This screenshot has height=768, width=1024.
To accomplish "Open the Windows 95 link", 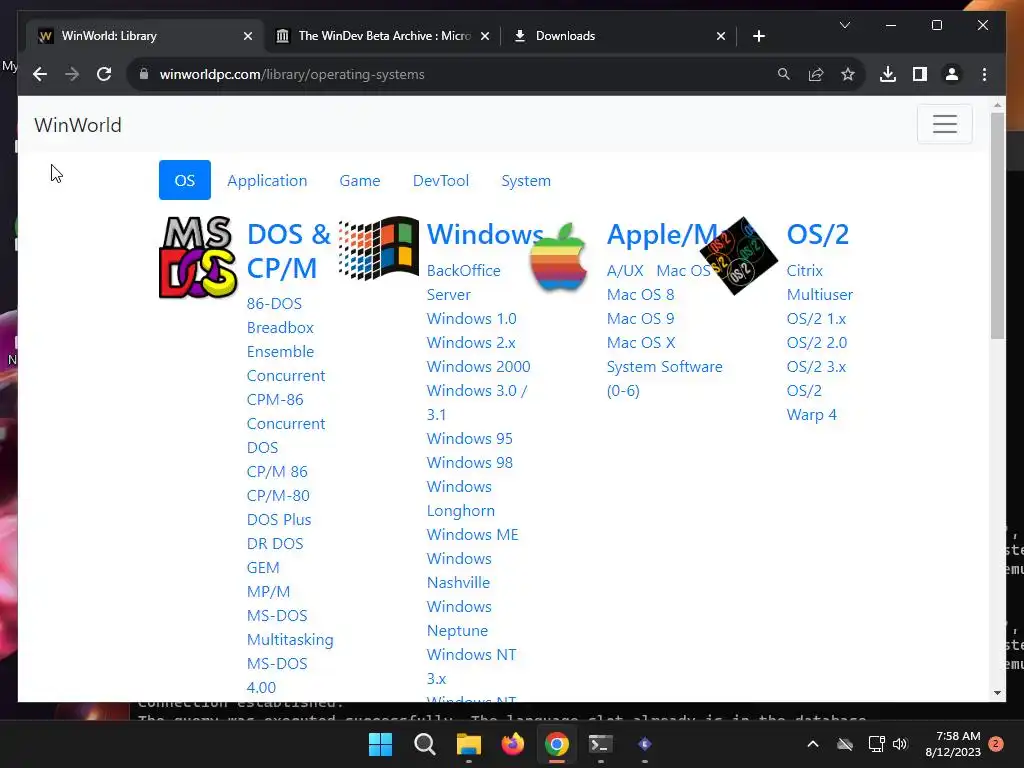I will coord(470,438).
